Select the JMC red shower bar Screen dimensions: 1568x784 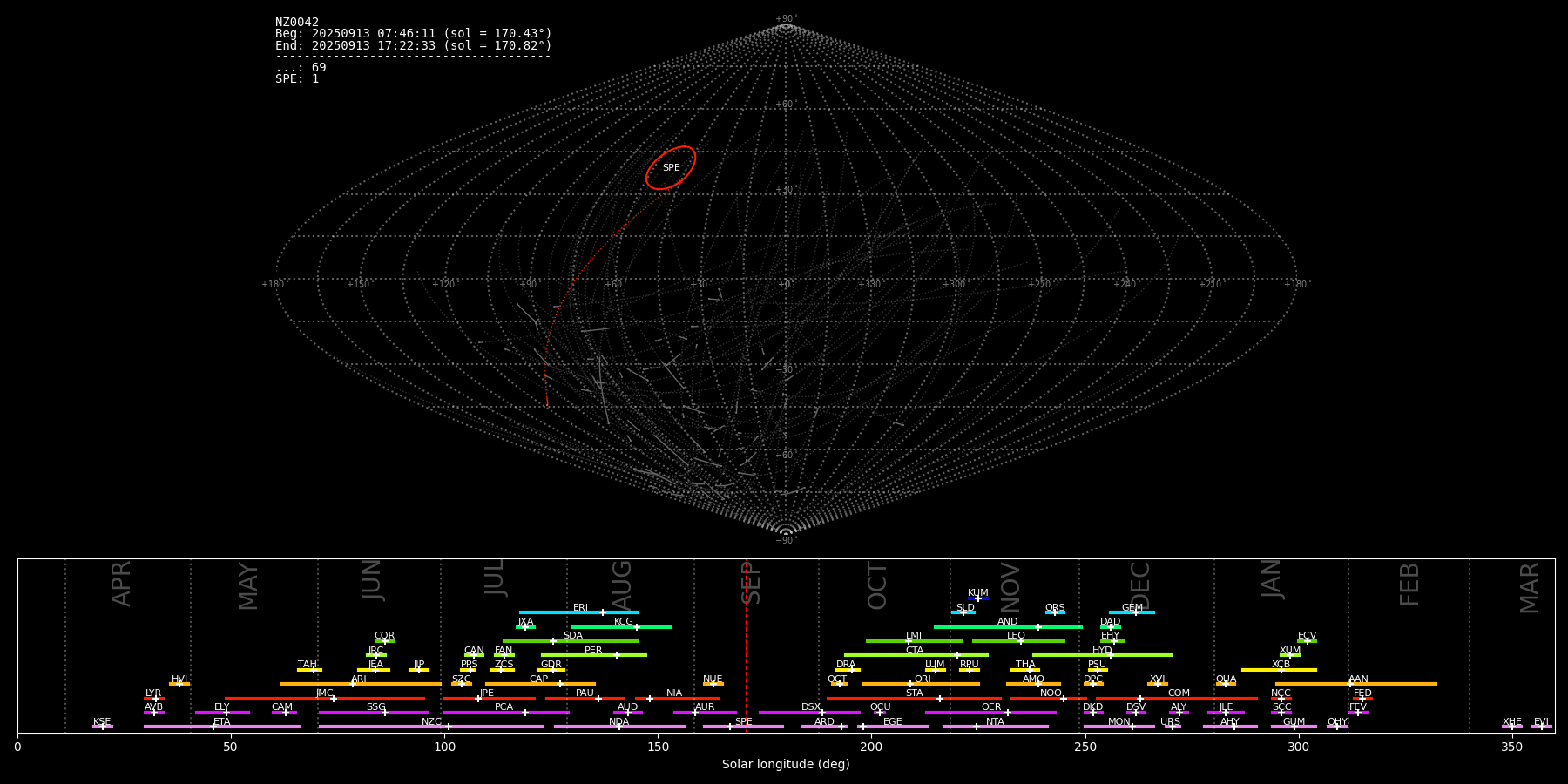325,699
